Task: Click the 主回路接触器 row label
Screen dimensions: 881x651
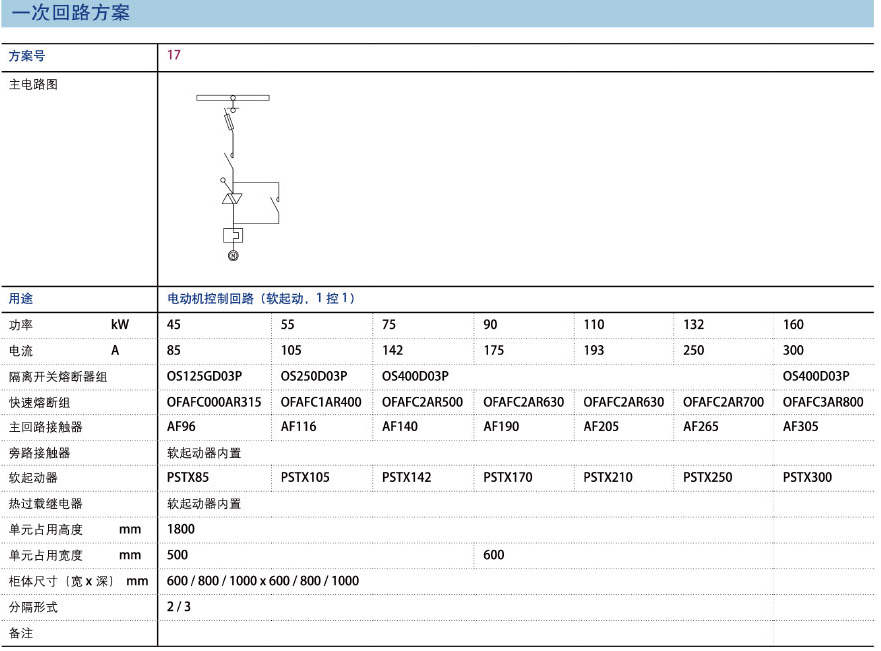Action: (46, 427)
